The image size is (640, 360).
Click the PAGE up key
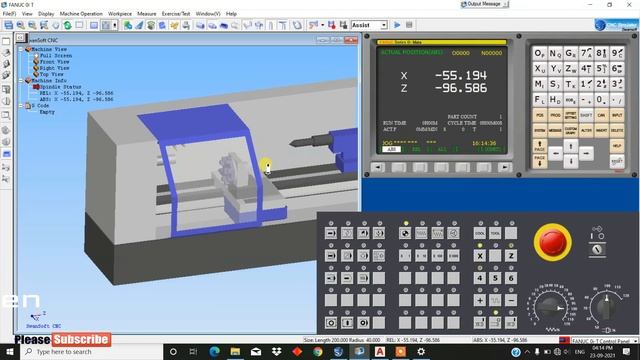(540, 146)
